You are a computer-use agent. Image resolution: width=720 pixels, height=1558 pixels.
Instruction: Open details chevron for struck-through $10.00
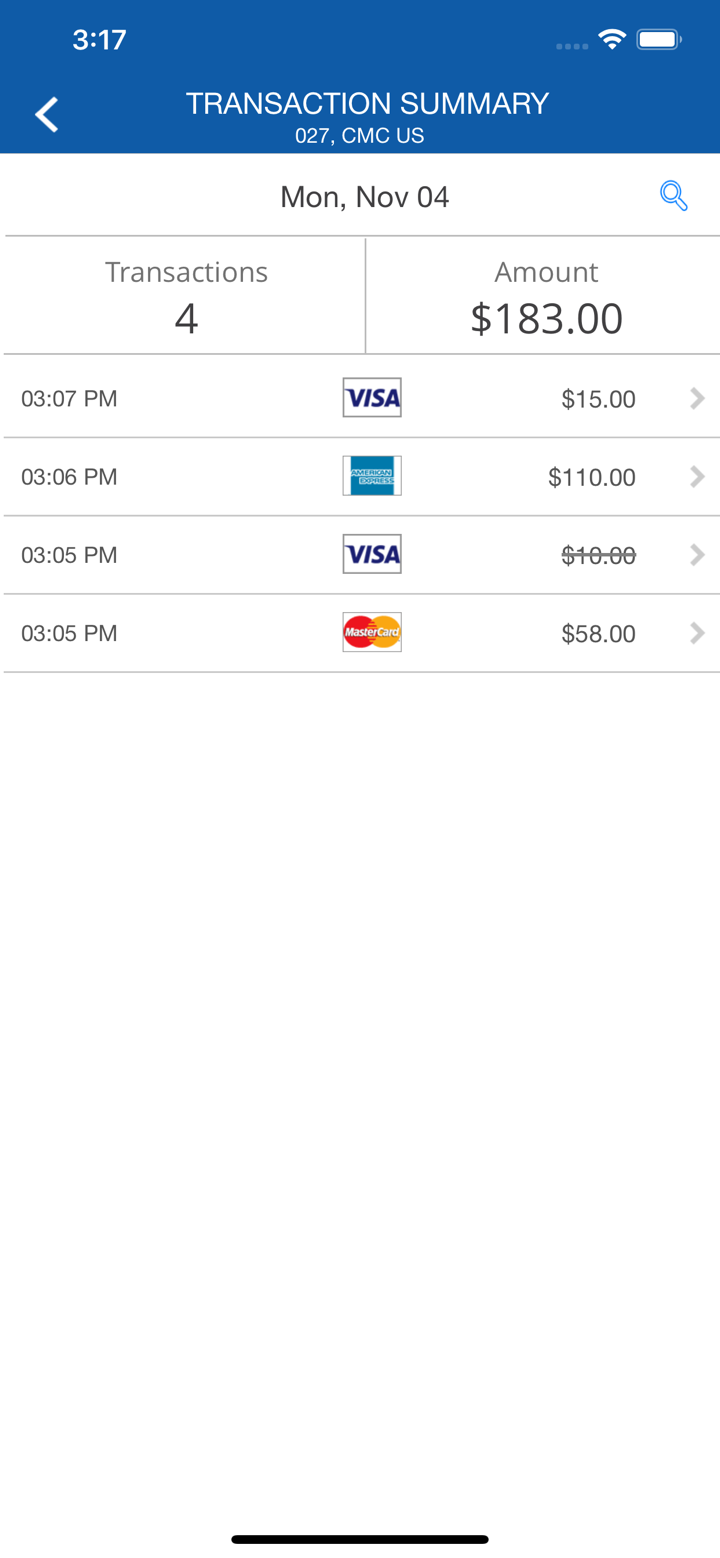coord(698,555)
